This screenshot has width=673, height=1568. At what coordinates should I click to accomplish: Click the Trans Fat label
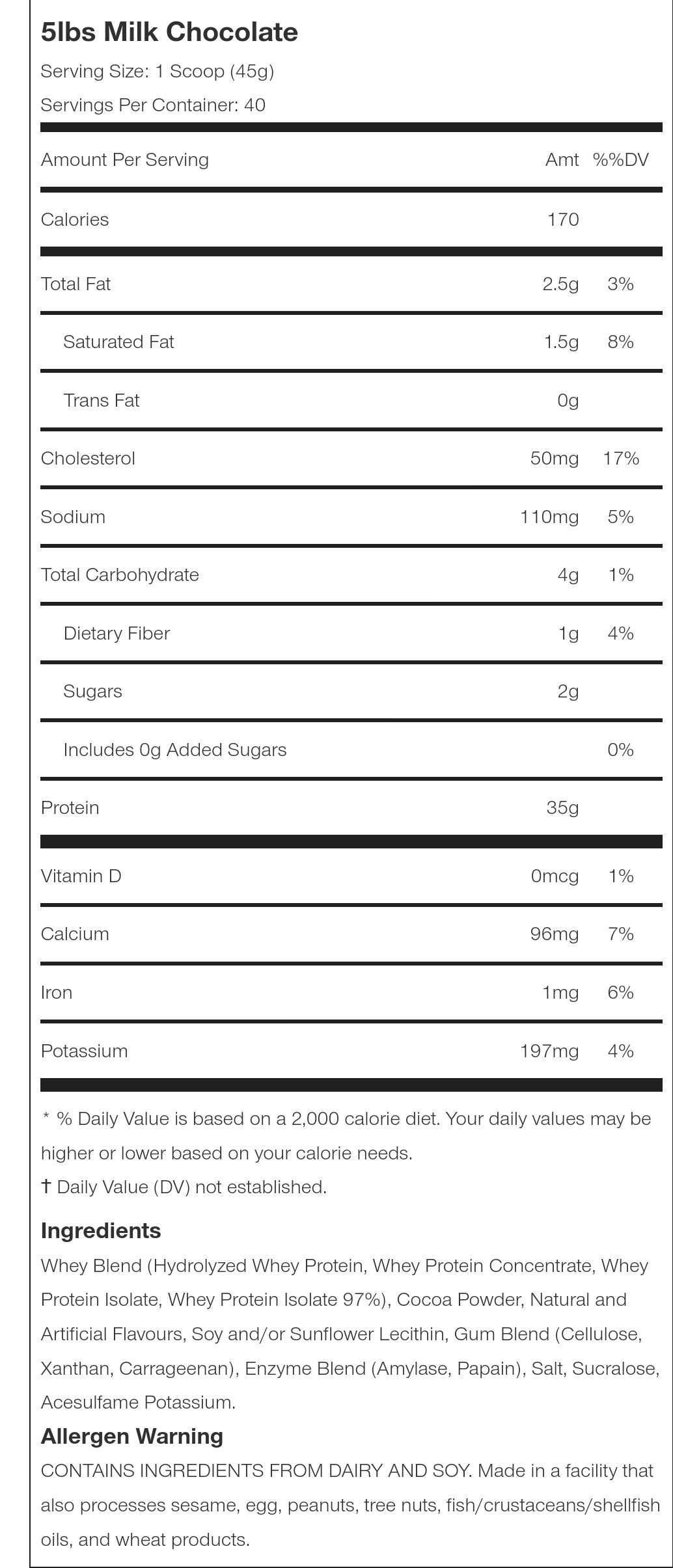tap(102, 401)
